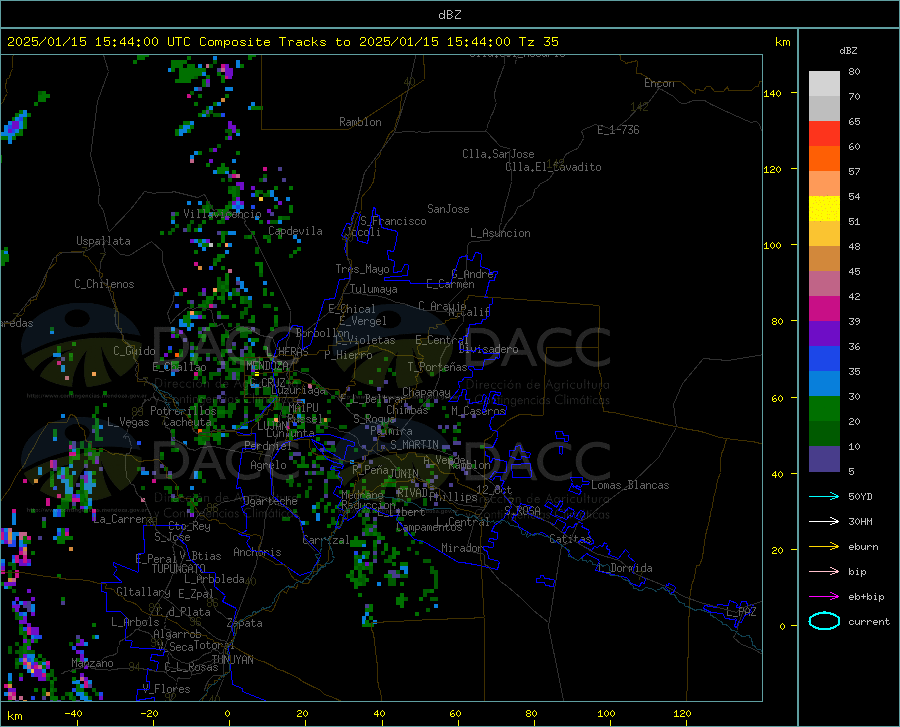Click the 140 tick on the vertical km axis
This screenshot has height=727, width=900.
click(773, 93)
